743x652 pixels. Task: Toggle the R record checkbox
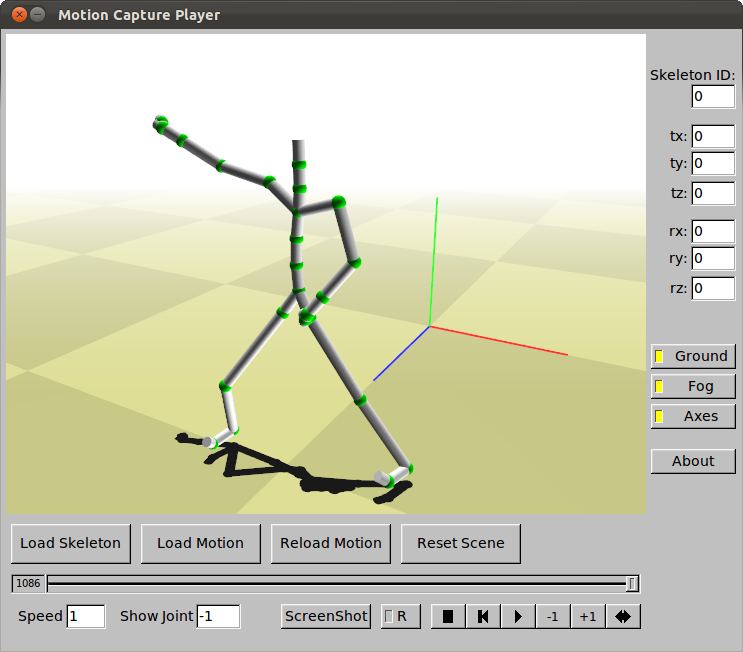400,616
